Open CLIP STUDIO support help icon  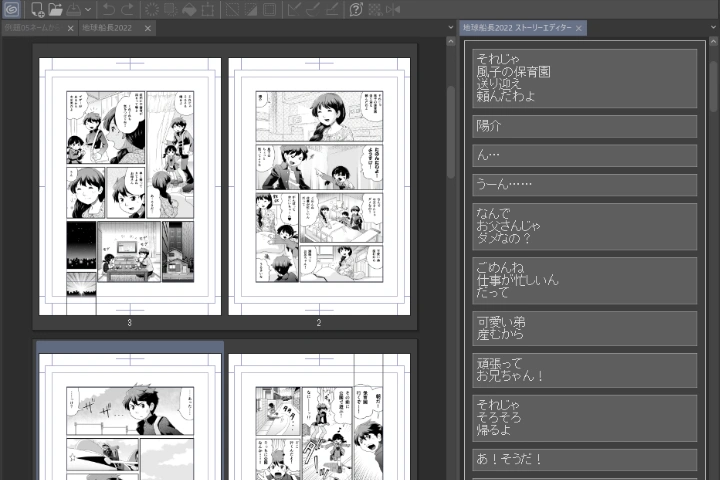click(x=356, y=9)
